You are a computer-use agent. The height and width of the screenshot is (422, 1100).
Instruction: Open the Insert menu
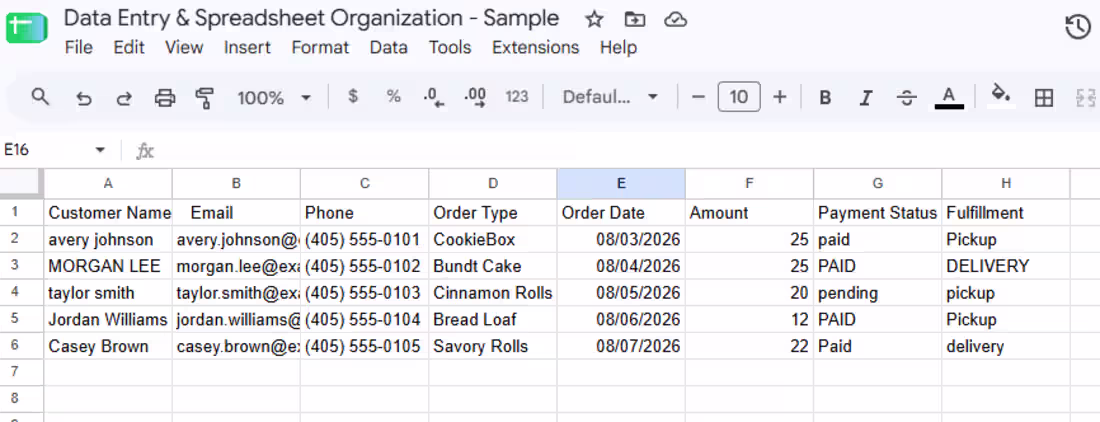[x=247, y=48]
